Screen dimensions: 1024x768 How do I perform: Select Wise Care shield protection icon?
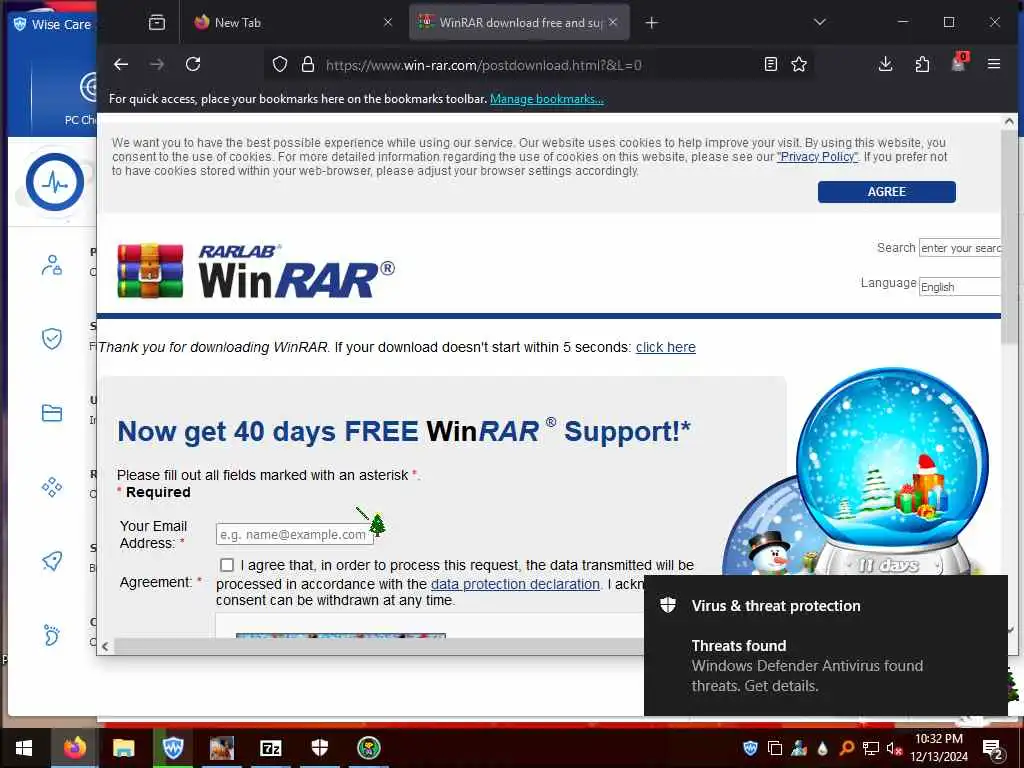tap(52, 338)
